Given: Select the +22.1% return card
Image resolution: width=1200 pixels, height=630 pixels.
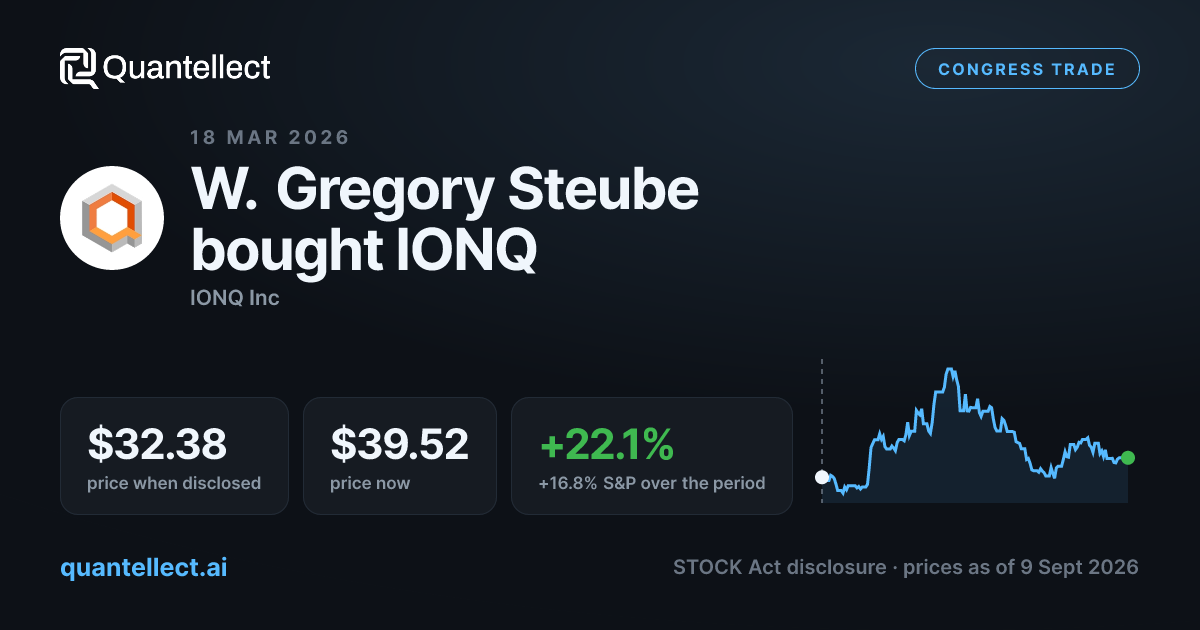Looking at the screenshot, I should pos(652,456).
